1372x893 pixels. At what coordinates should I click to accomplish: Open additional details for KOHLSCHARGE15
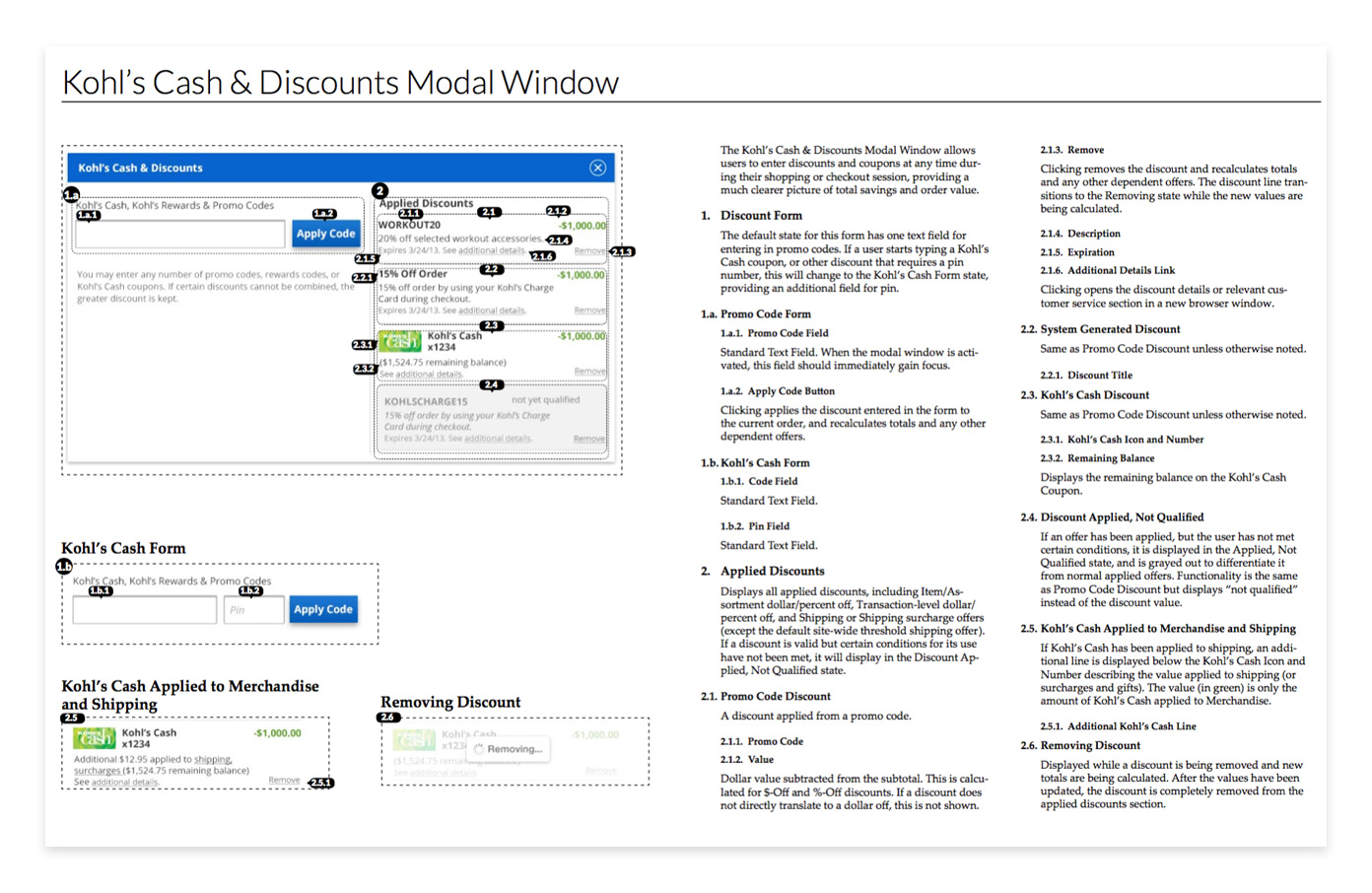pyautogui.click(x=498, y=439)
